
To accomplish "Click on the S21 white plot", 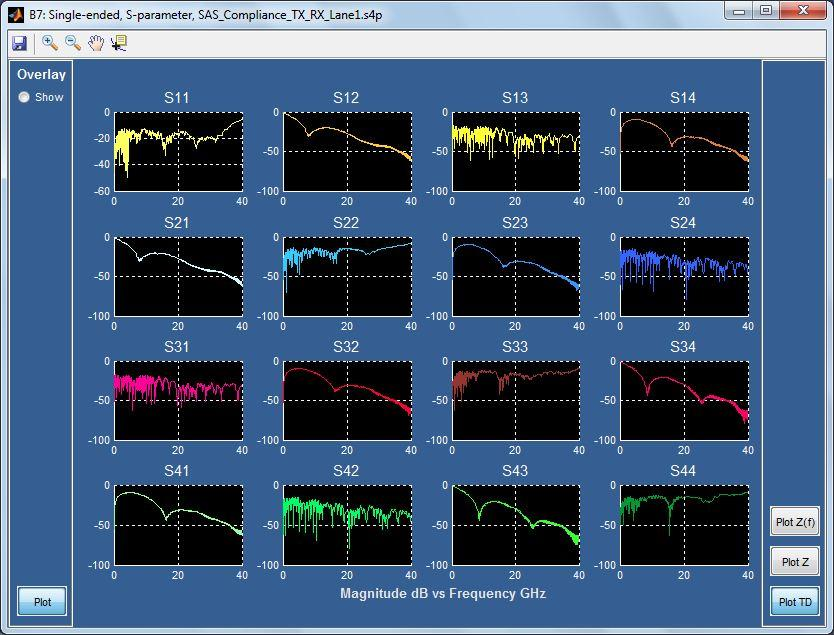I will coord(178,276).
